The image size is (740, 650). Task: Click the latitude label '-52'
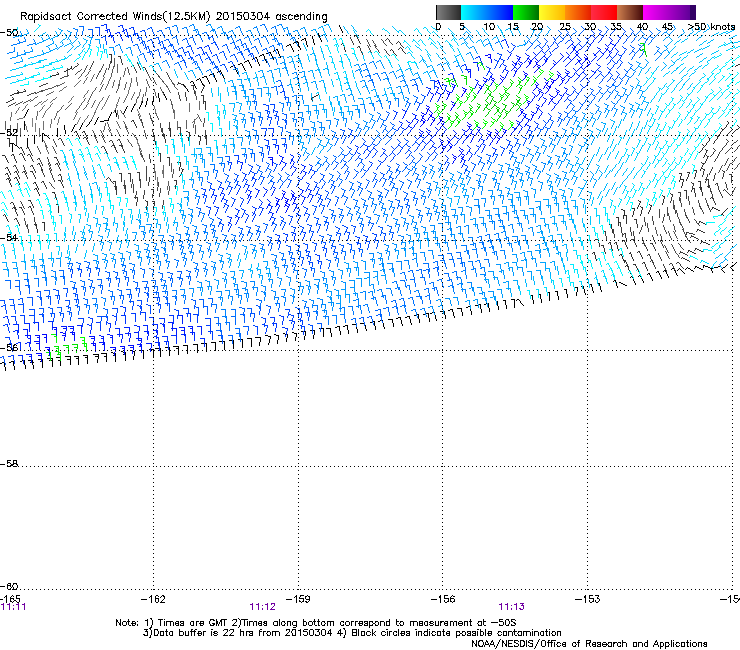[9, 133]
